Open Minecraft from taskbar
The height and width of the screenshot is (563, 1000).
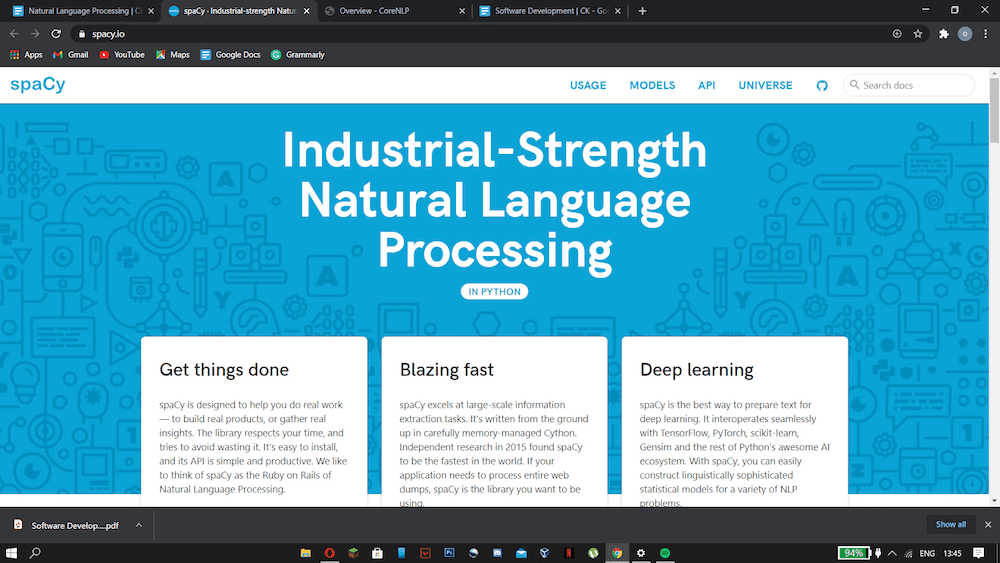tap(353, 553)
